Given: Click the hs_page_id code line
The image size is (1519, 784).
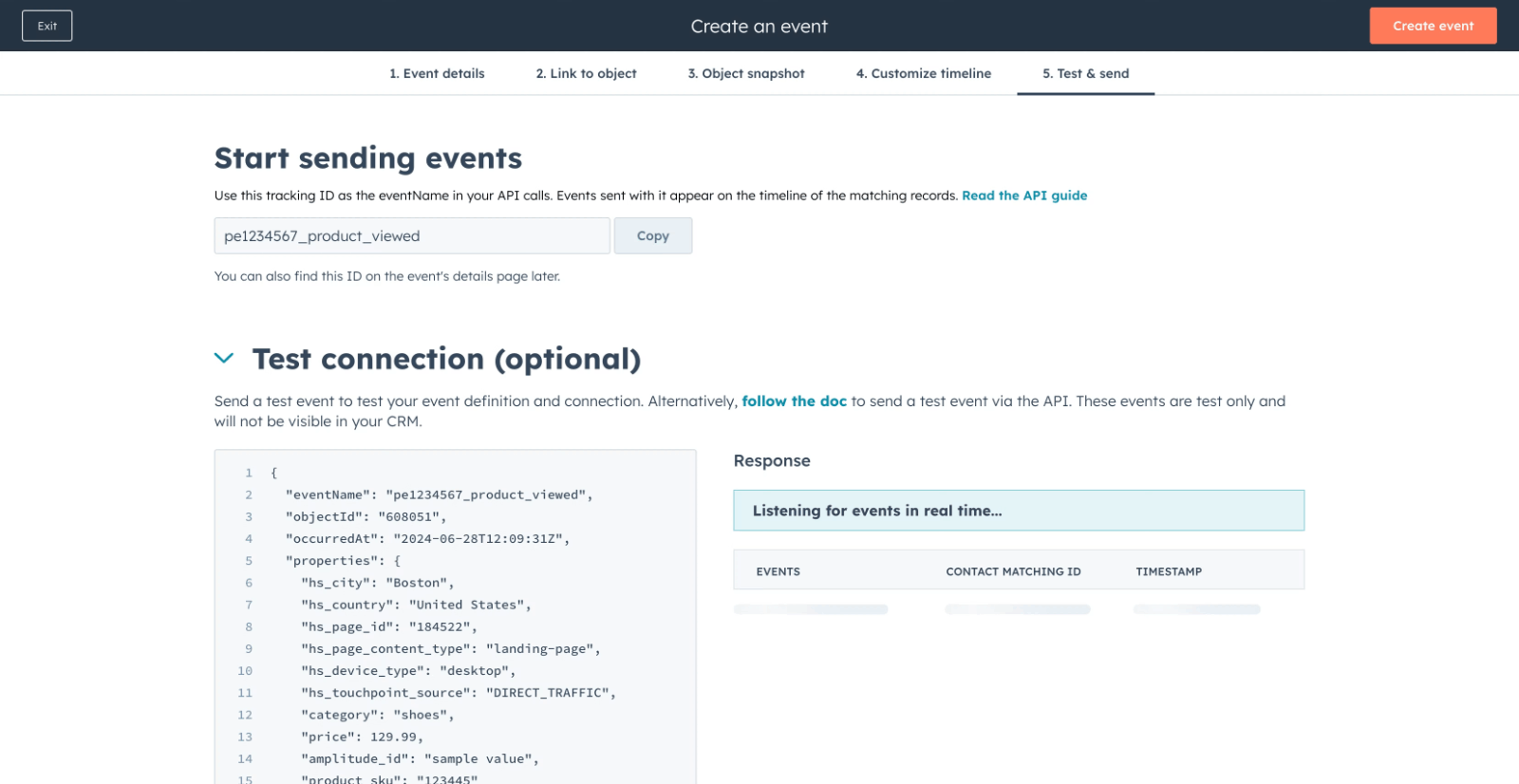Looking at the screenshot, I should pos(389,626).
